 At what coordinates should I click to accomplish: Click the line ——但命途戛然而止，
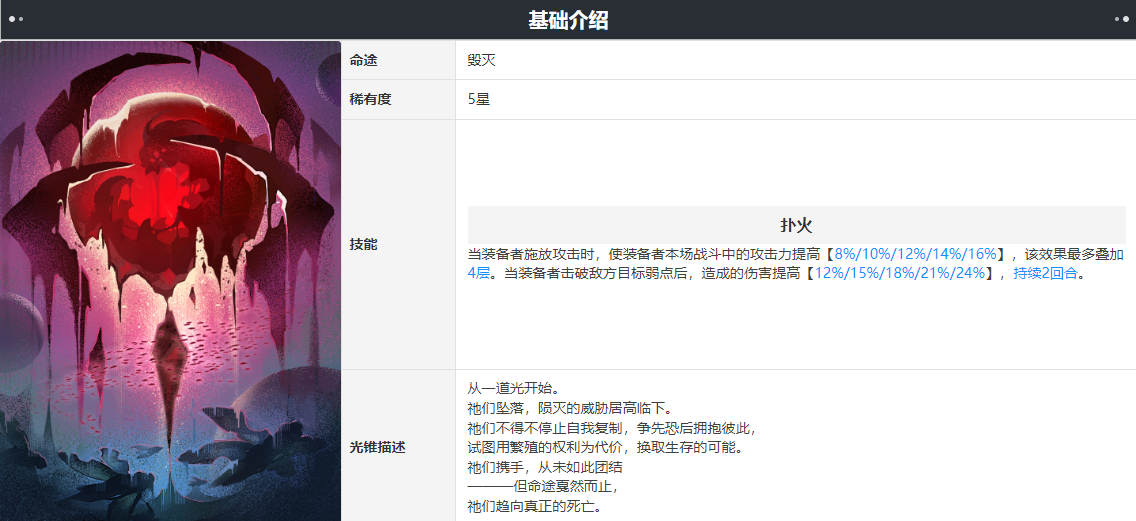(543, 486)
